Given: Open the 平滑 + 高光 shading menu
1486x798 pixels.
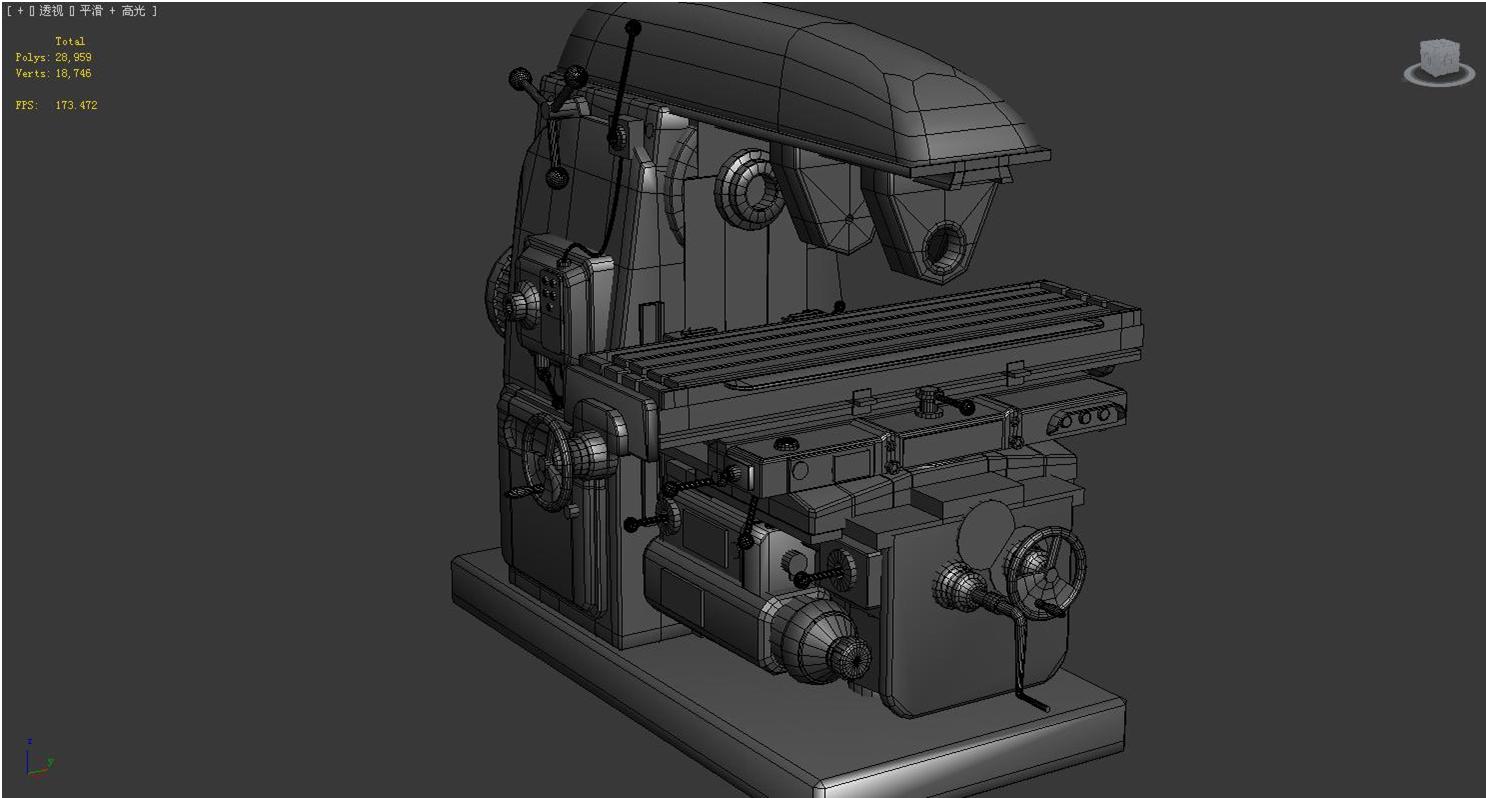Looking at the screenshot, I should pos(112,11).
